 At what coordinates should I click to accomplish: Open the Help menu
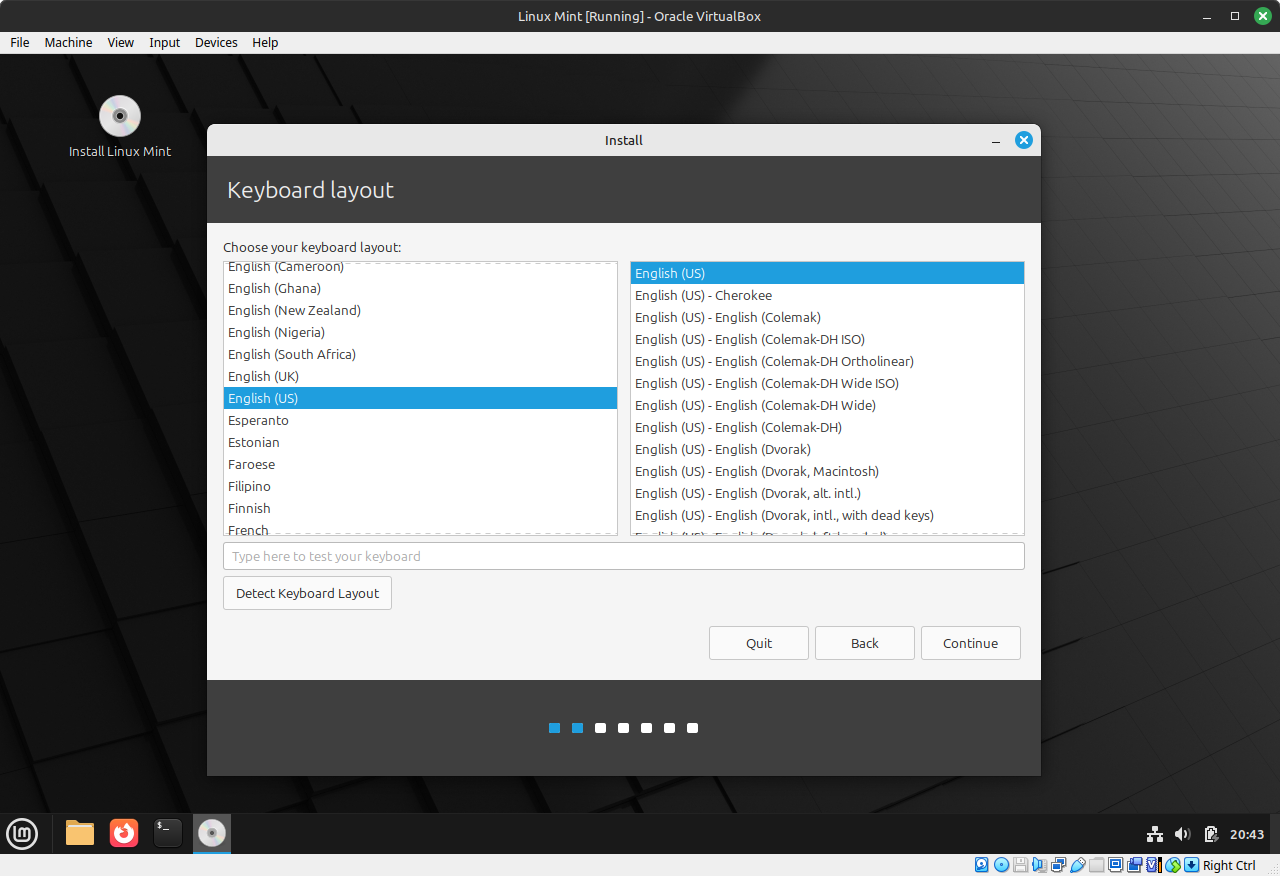tap(265, 43)
